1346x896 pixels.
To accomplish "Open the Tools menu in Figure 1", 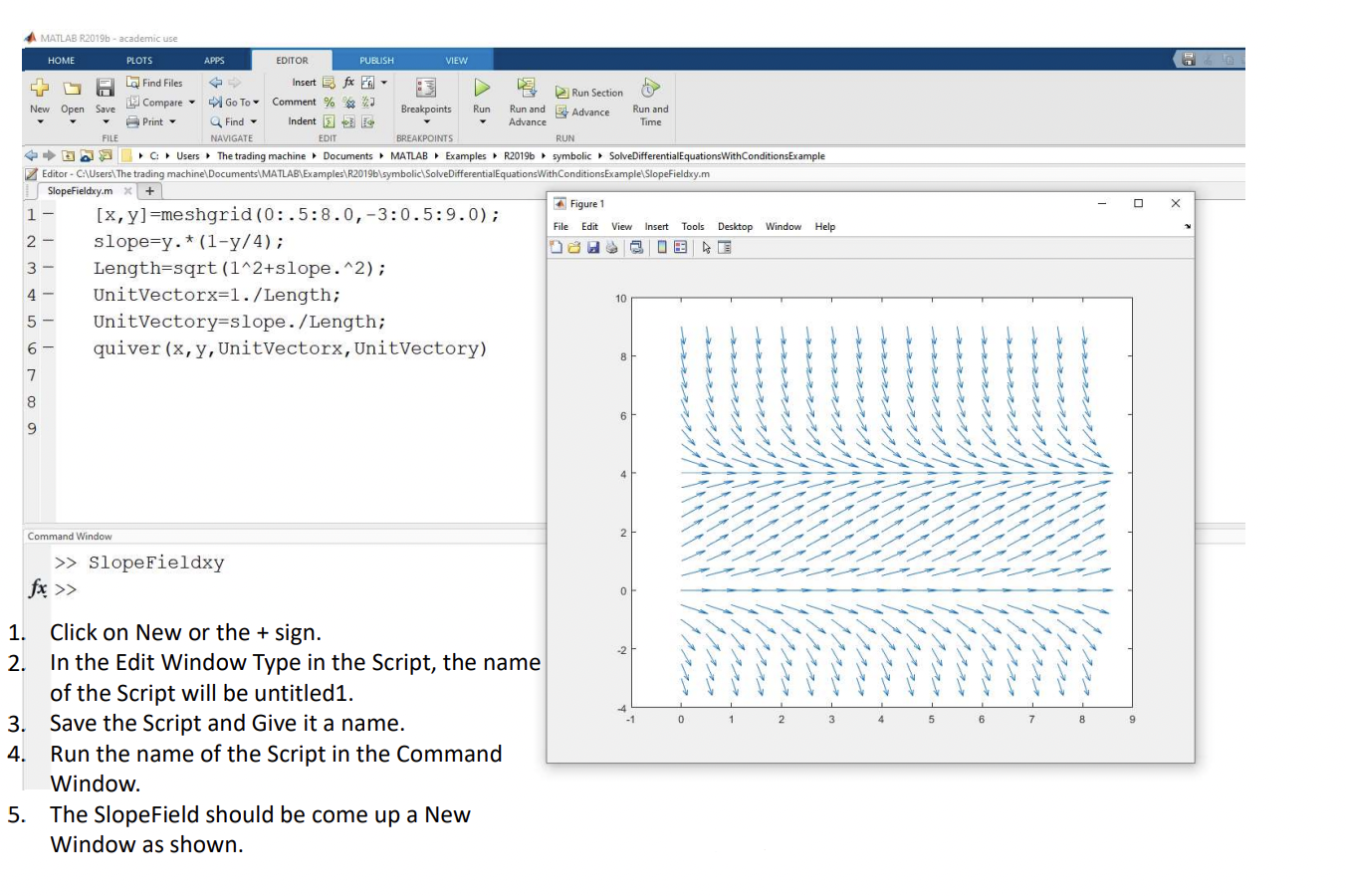I will (693, 227).
